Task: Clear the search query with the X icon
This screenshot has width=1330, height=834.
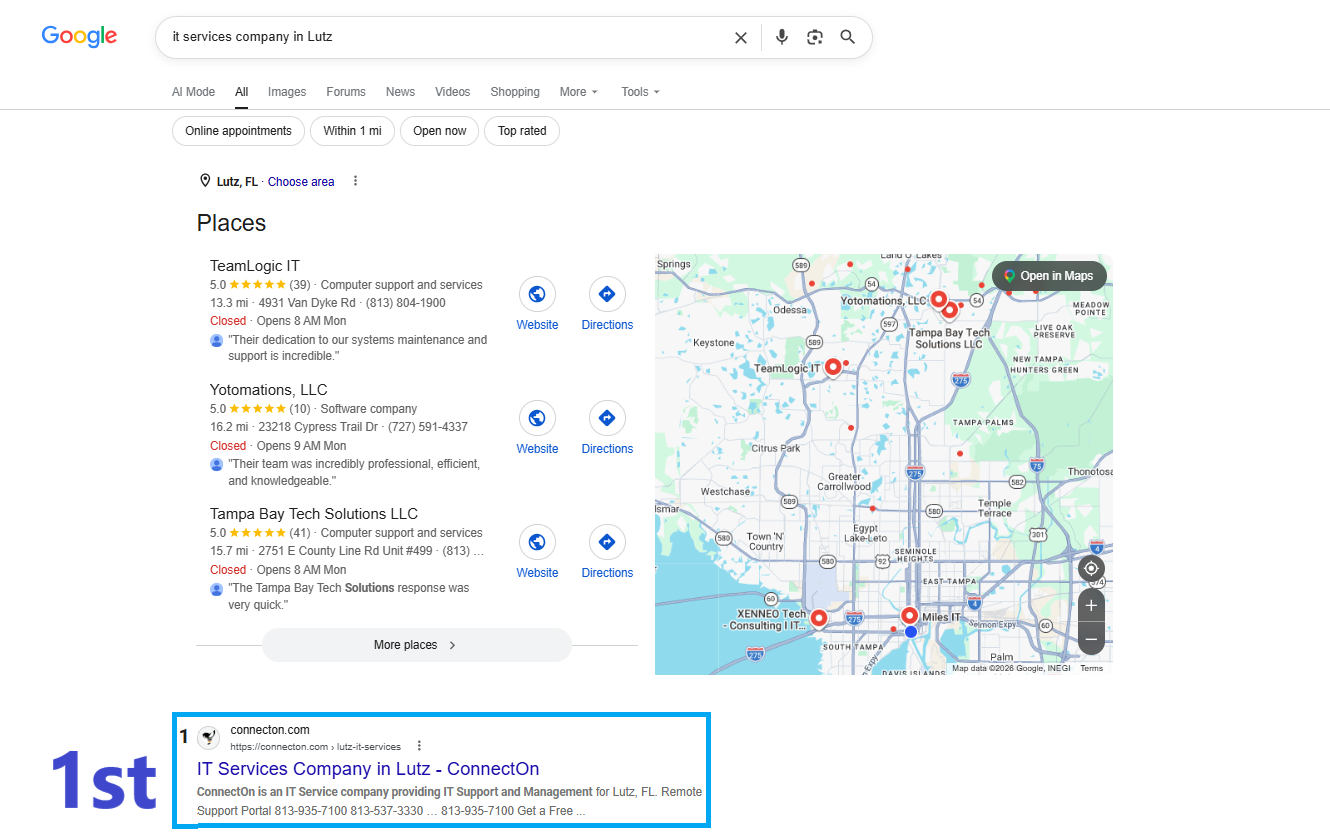Action: coord(741,37)
